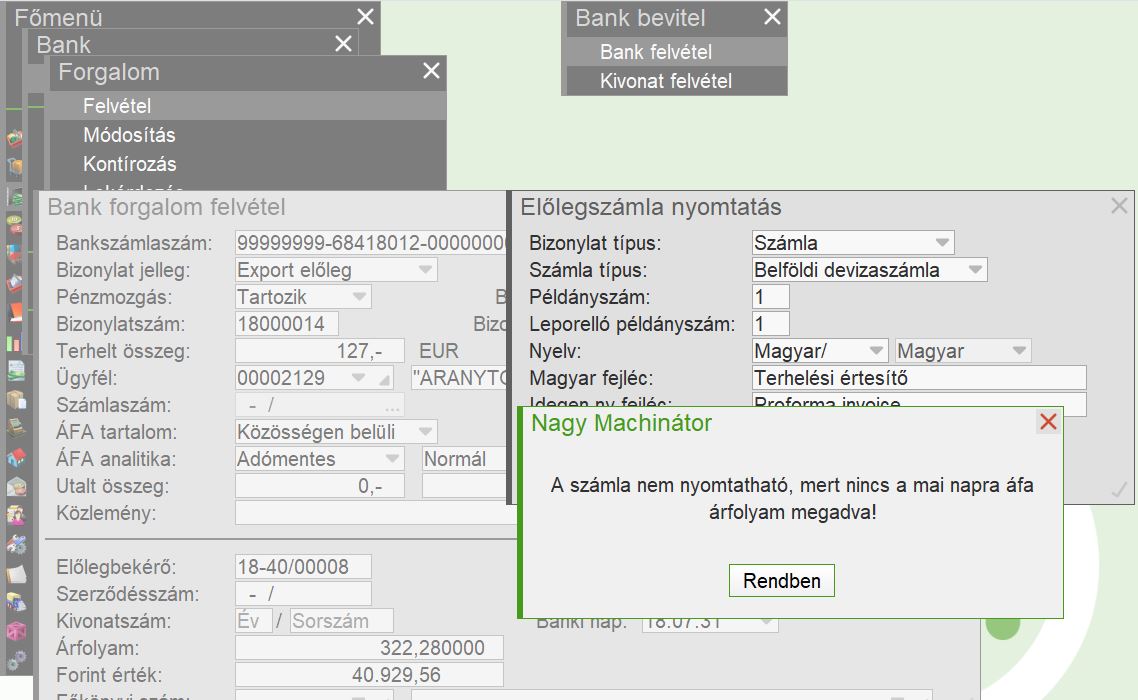Viewport: 1138px width, 700px height.
Task: Click the green-lined document icon in the sidebar
Action: pyautogui.click(x=15, y=370)
